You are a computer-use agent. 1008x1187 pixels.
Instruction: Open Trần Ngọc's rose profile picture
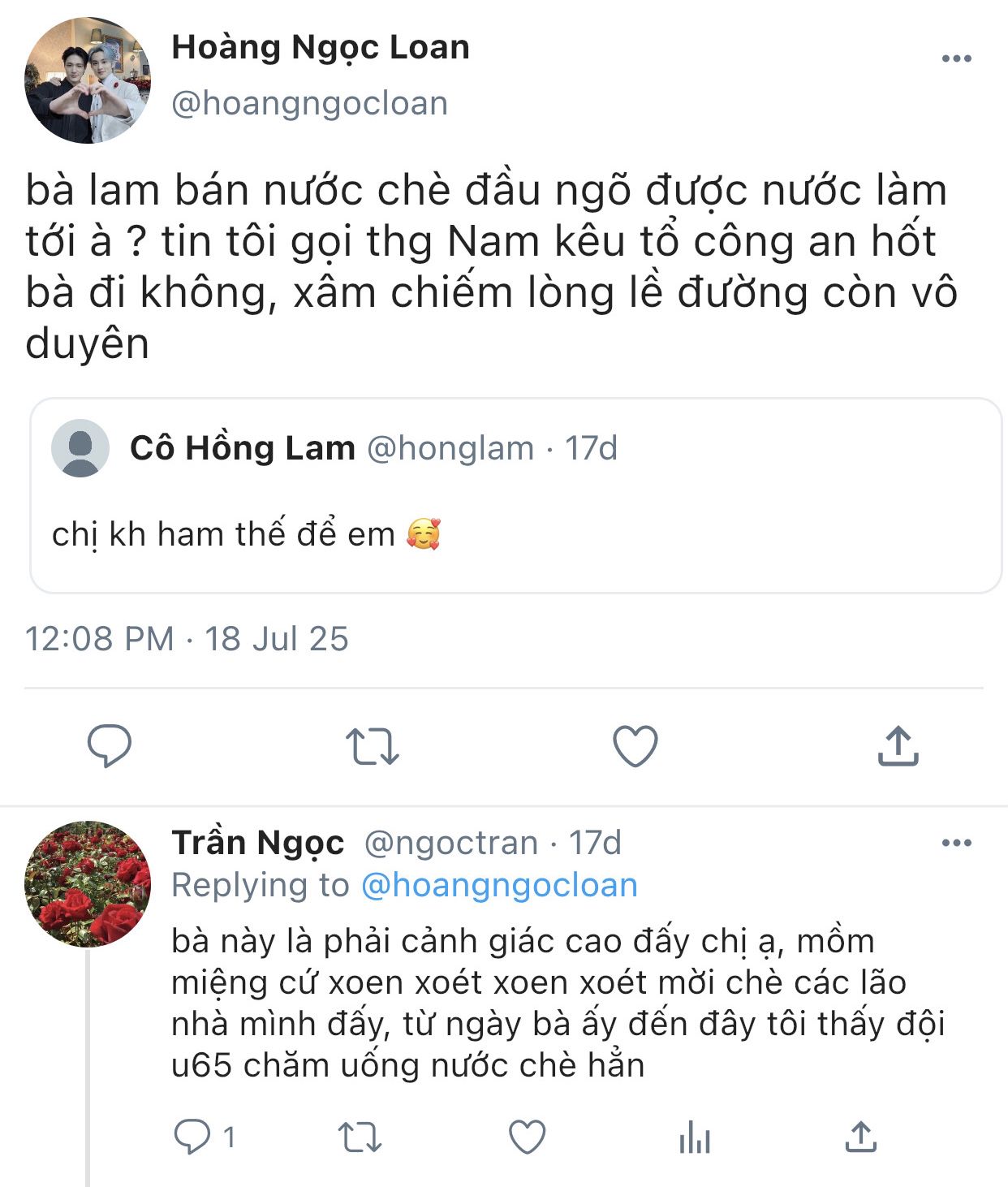click(88, 884)
